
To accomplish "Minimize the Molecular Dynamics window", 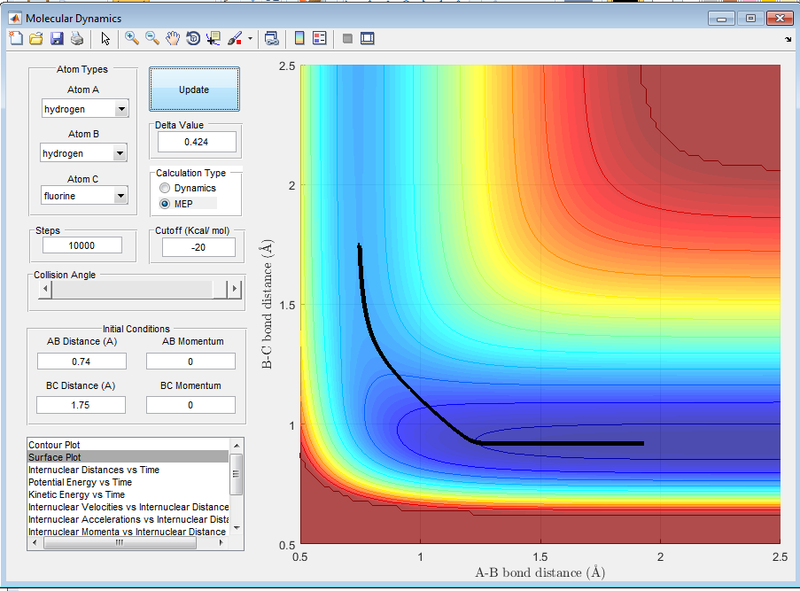I will (721, 18).
